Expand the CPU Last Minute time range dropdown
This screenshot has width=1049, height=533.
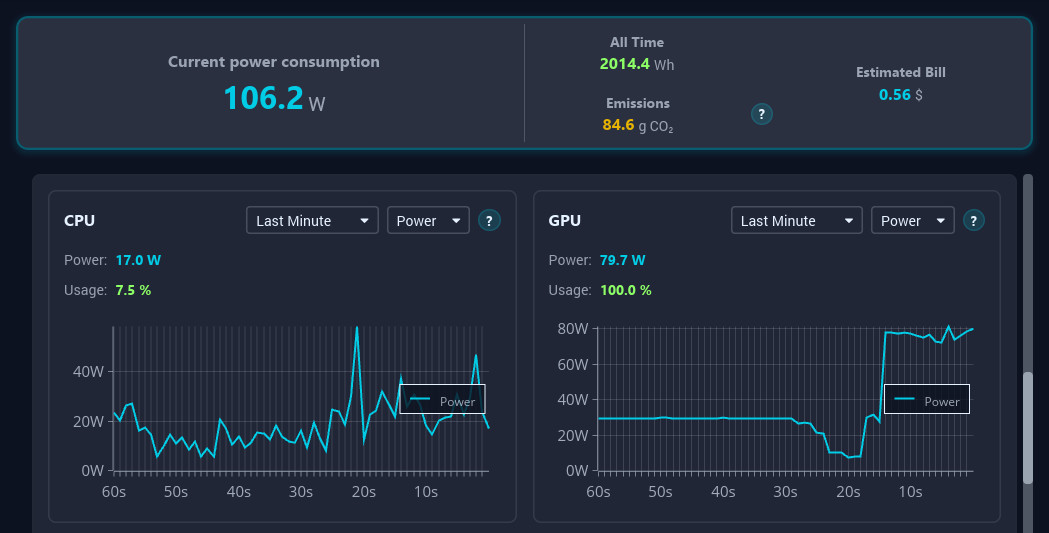click(312, 221)
